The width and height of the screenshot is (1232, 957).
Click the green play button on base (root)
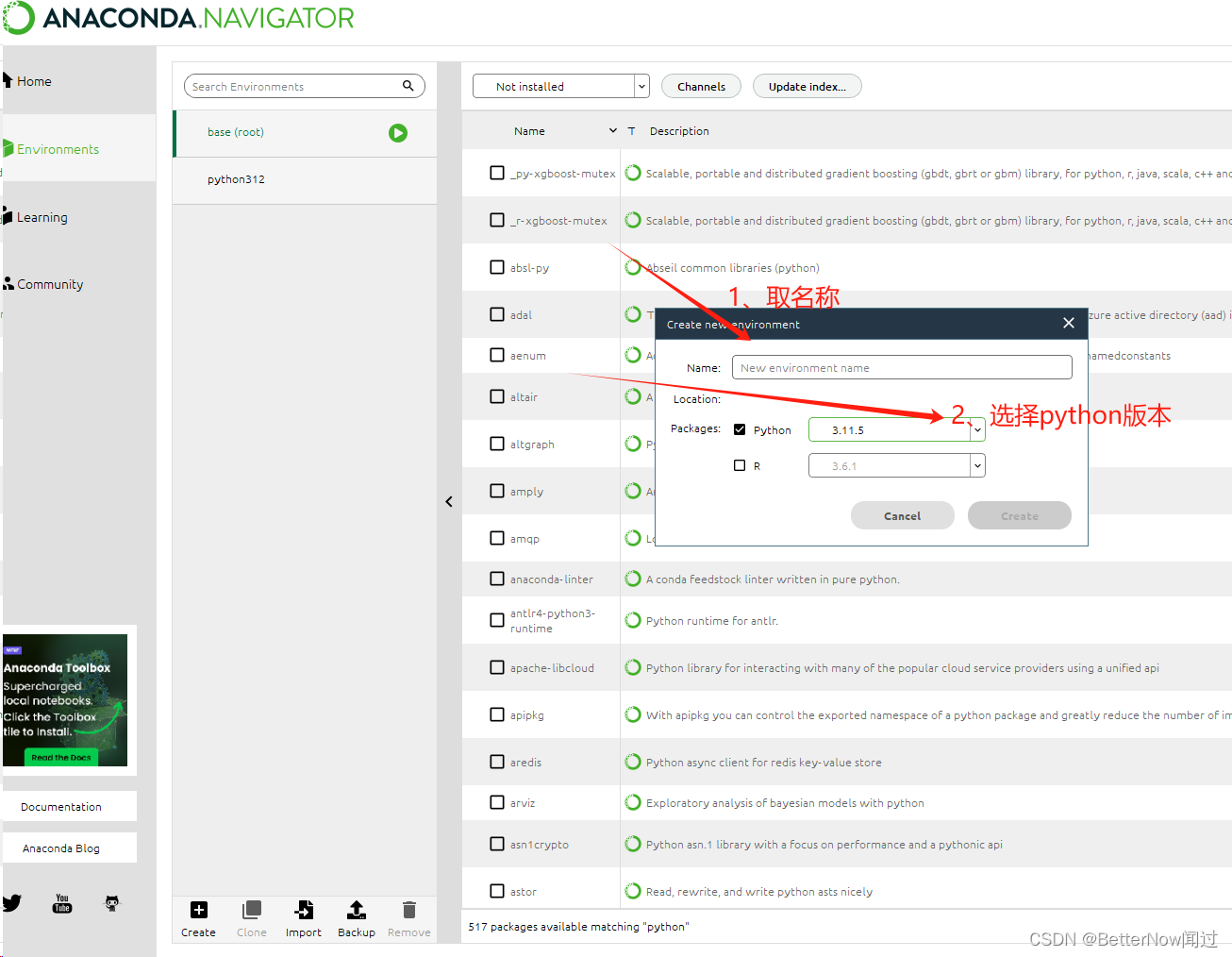pyautogui.click(x=398, y=133)
